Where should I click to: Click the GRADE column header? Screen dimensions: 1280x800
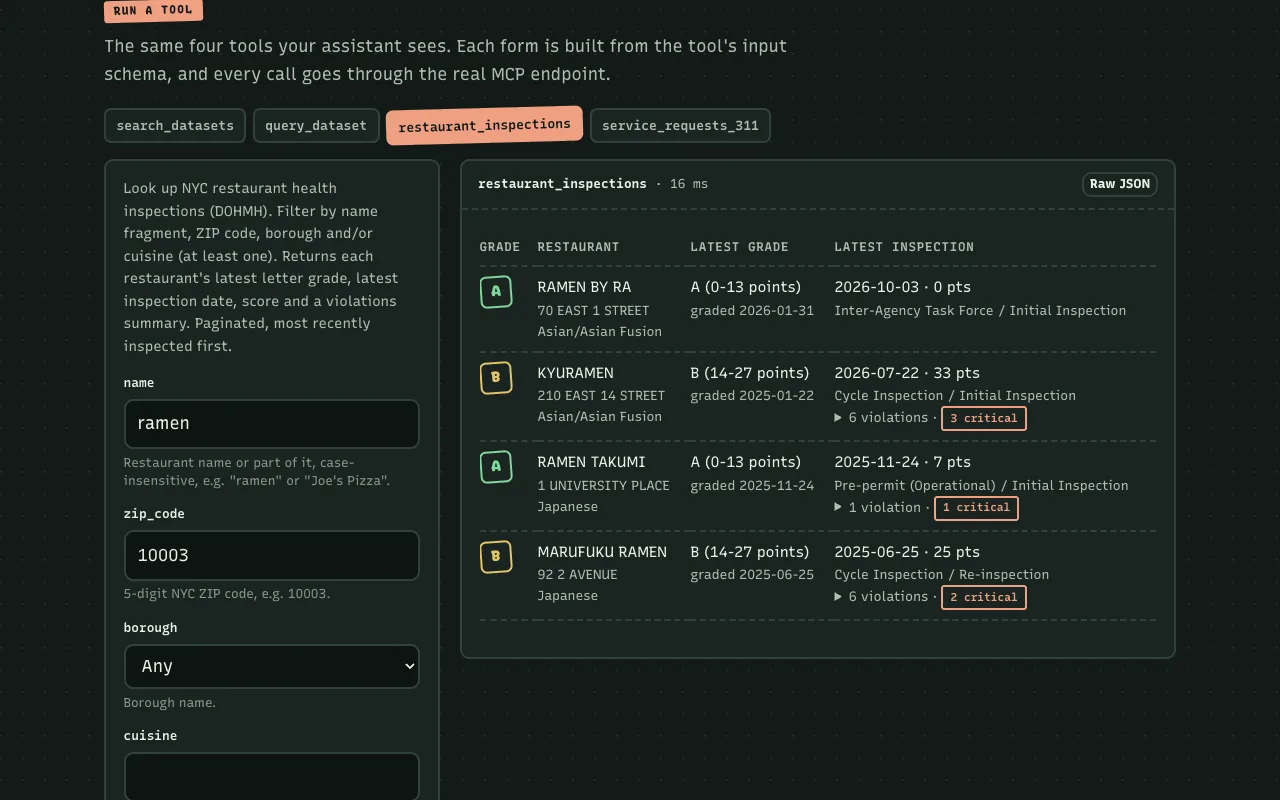[x=500, y=247]
